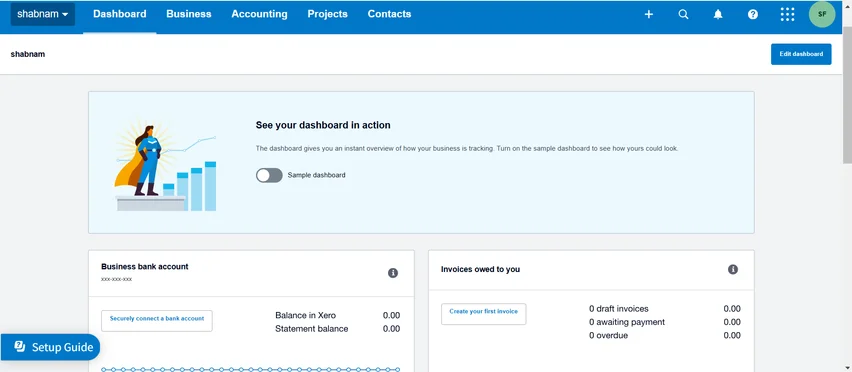Expand the shabnam organisation dropdown
Screen dimensions: 852x372
43,14
